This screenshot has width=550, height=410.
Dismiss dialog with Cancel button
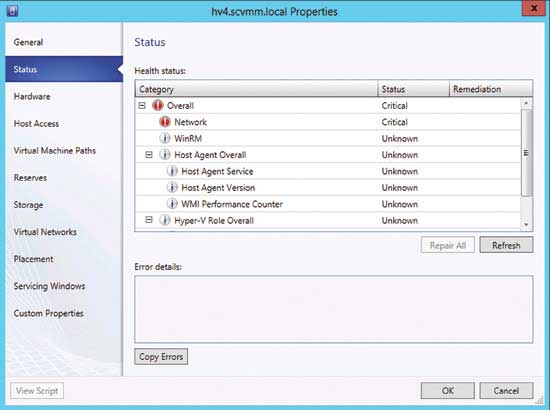click(x=506, y=391)
